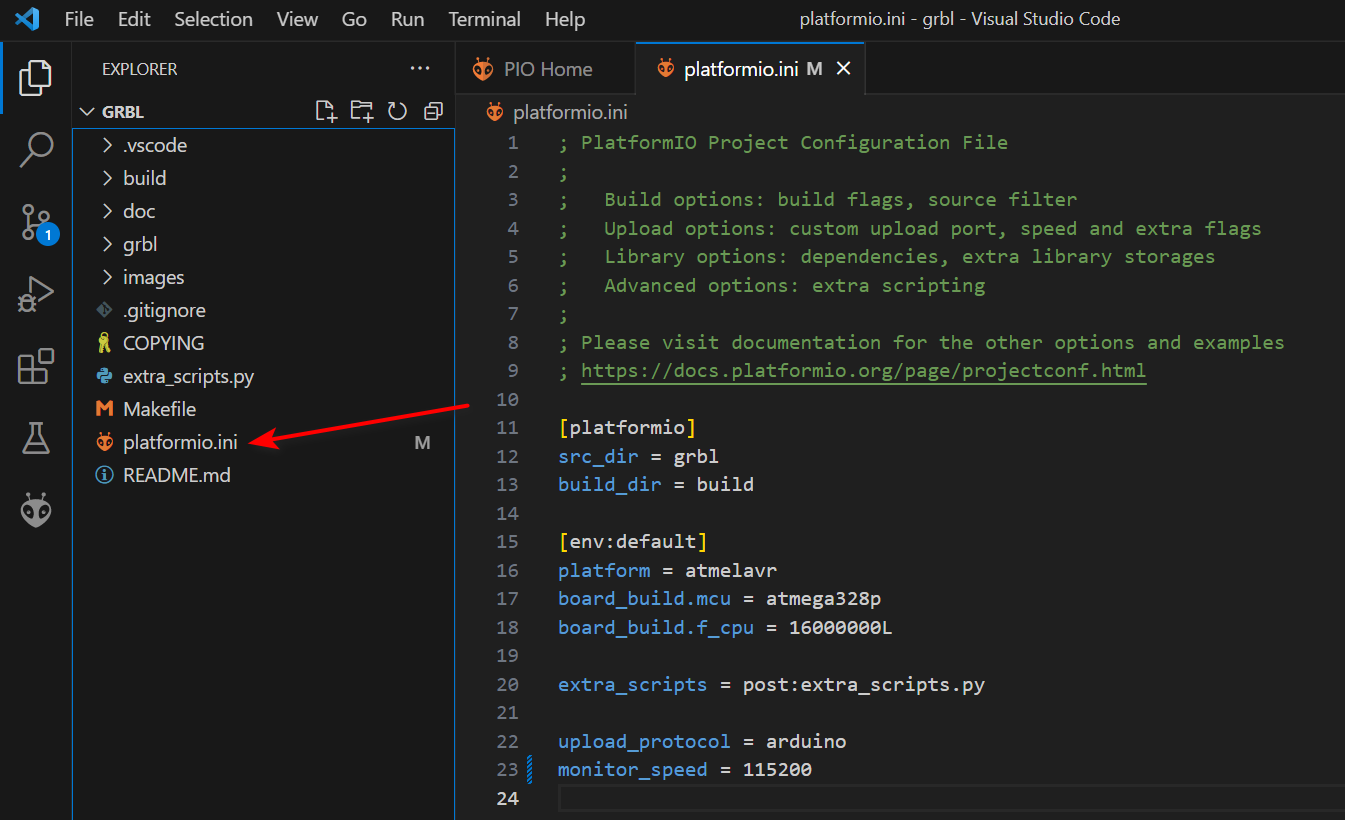Screen dimensions: 1345x820
Task: Open the Search view in activity bar
Action: 35,150
